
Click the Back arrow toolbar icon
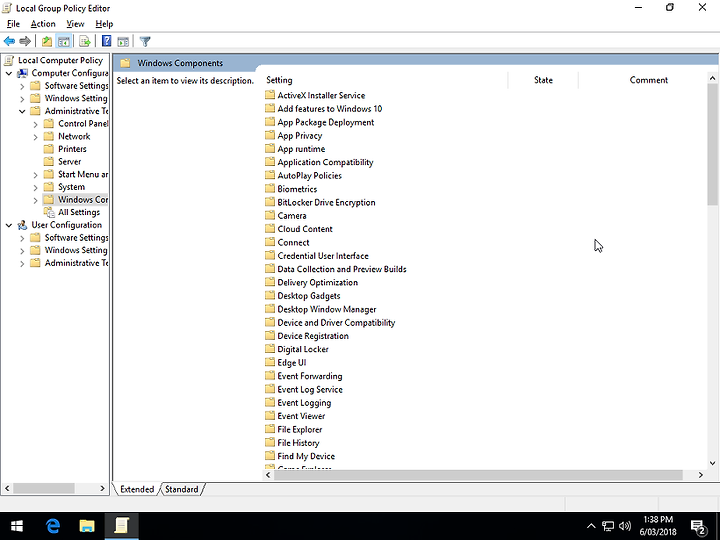pos(9,41)
